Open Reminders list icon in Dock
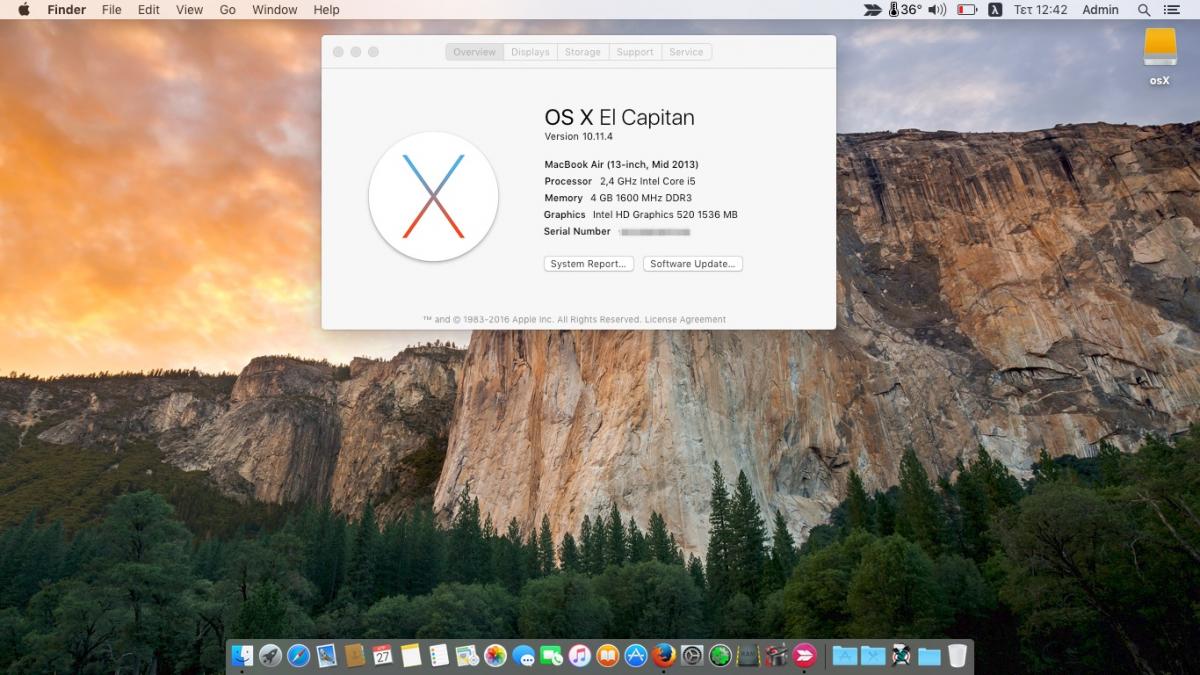1200x675 pixels. click(438, 656)
